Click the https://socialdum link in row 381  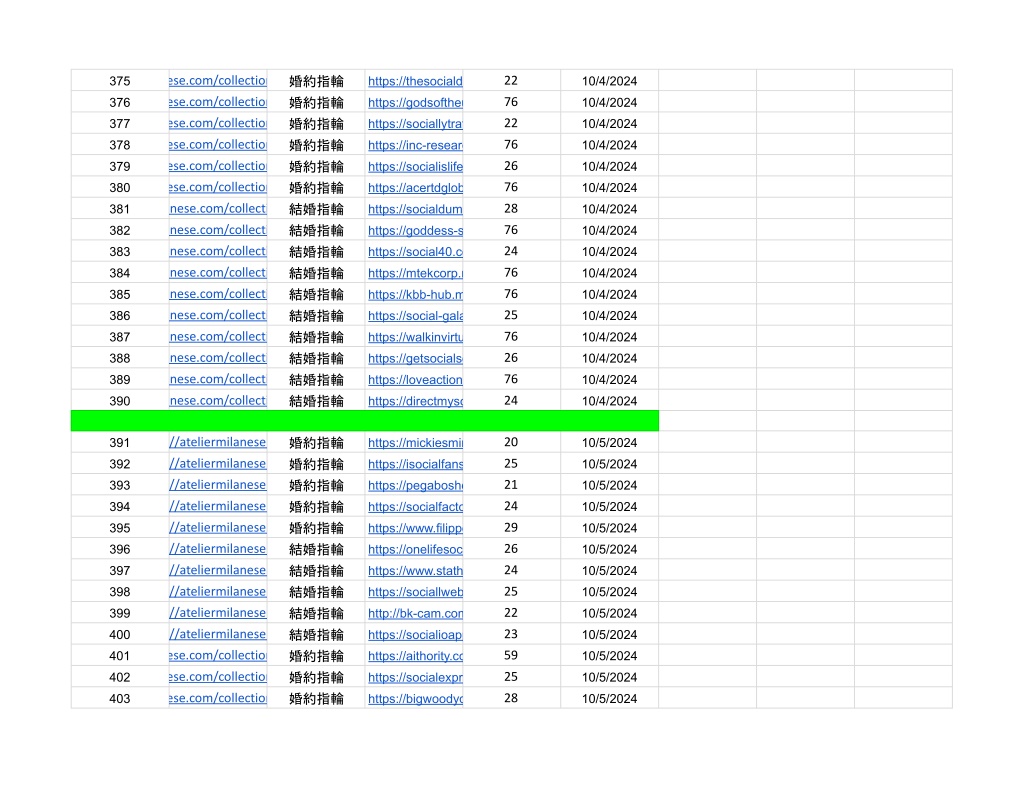tap(415, 209)
